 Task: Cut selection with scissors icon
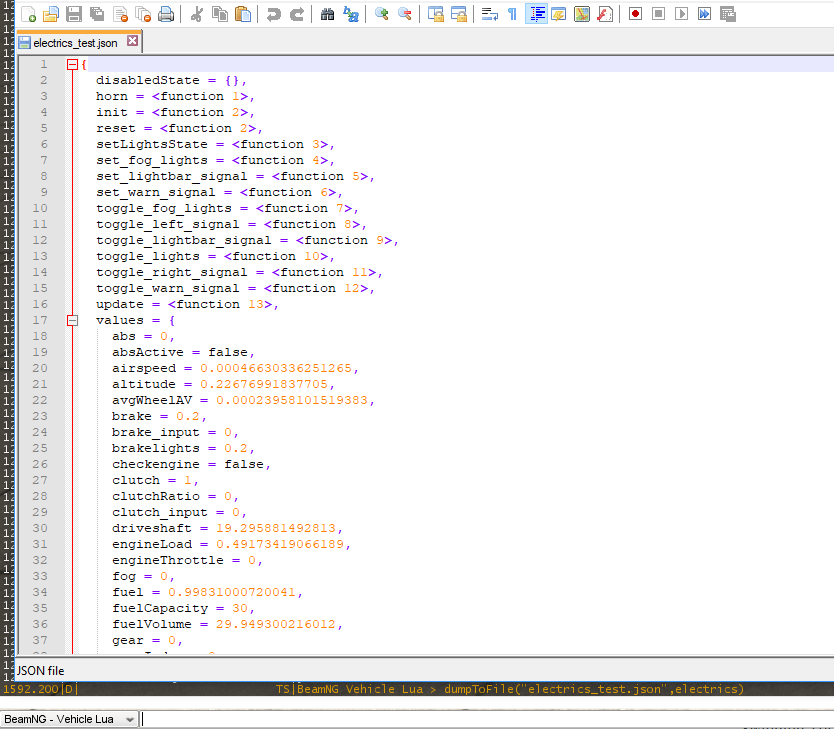[x=196, y=14]
